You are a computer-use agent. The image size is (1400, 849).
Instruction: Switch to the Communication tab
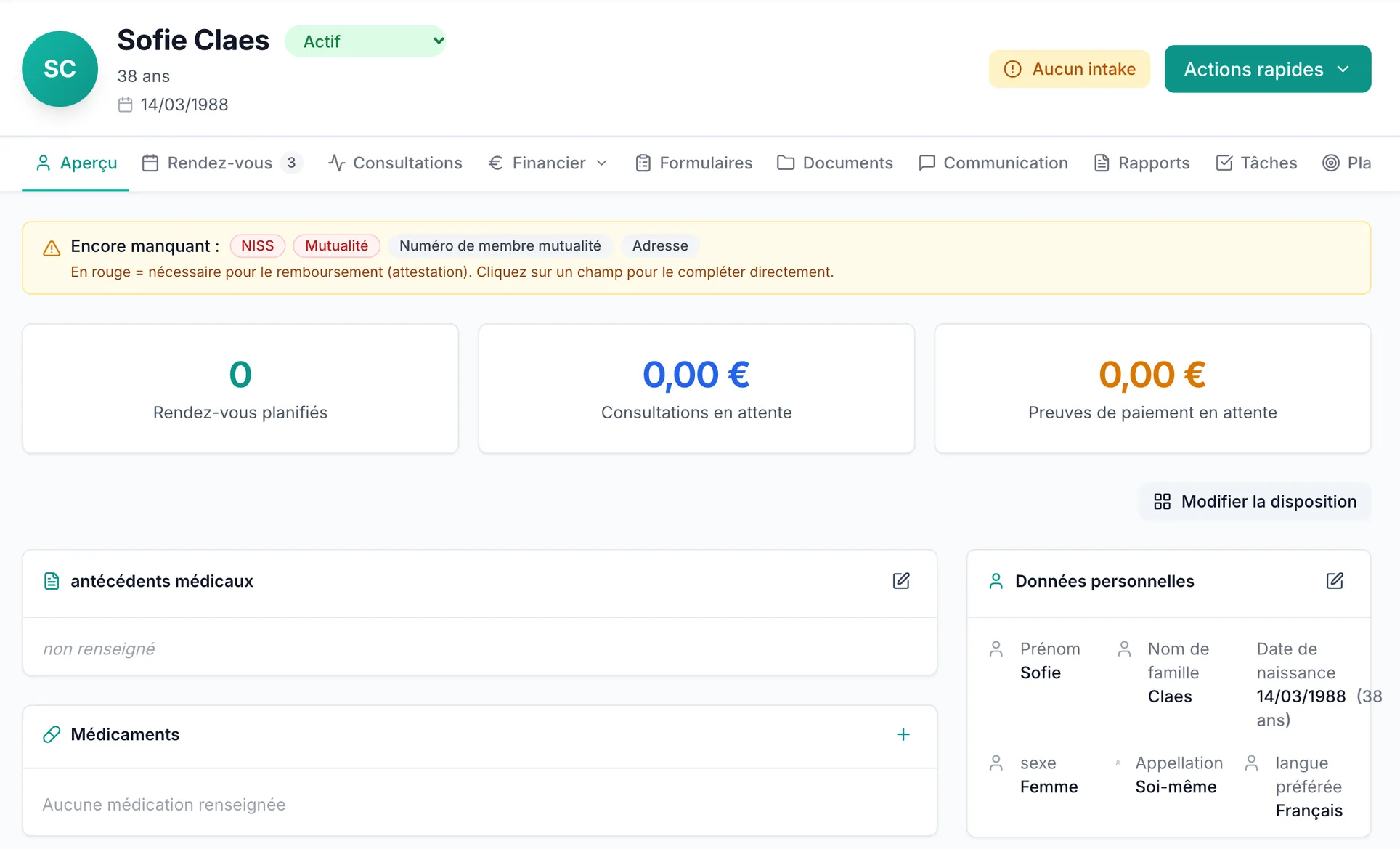coord(993,163)
